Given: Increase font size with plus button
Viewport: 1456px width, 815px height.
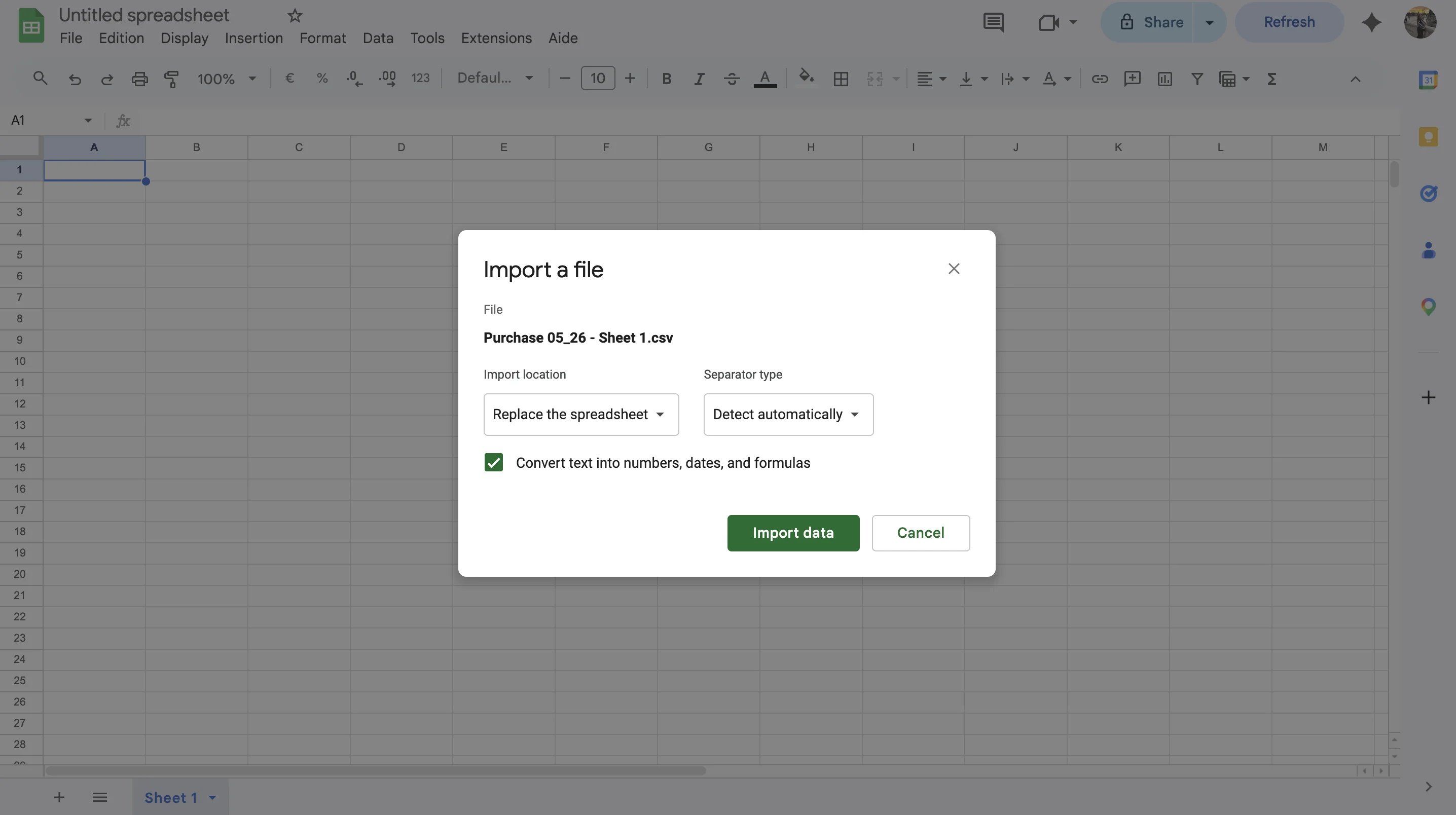Looking at the screenshot, I should pos(630,78).
